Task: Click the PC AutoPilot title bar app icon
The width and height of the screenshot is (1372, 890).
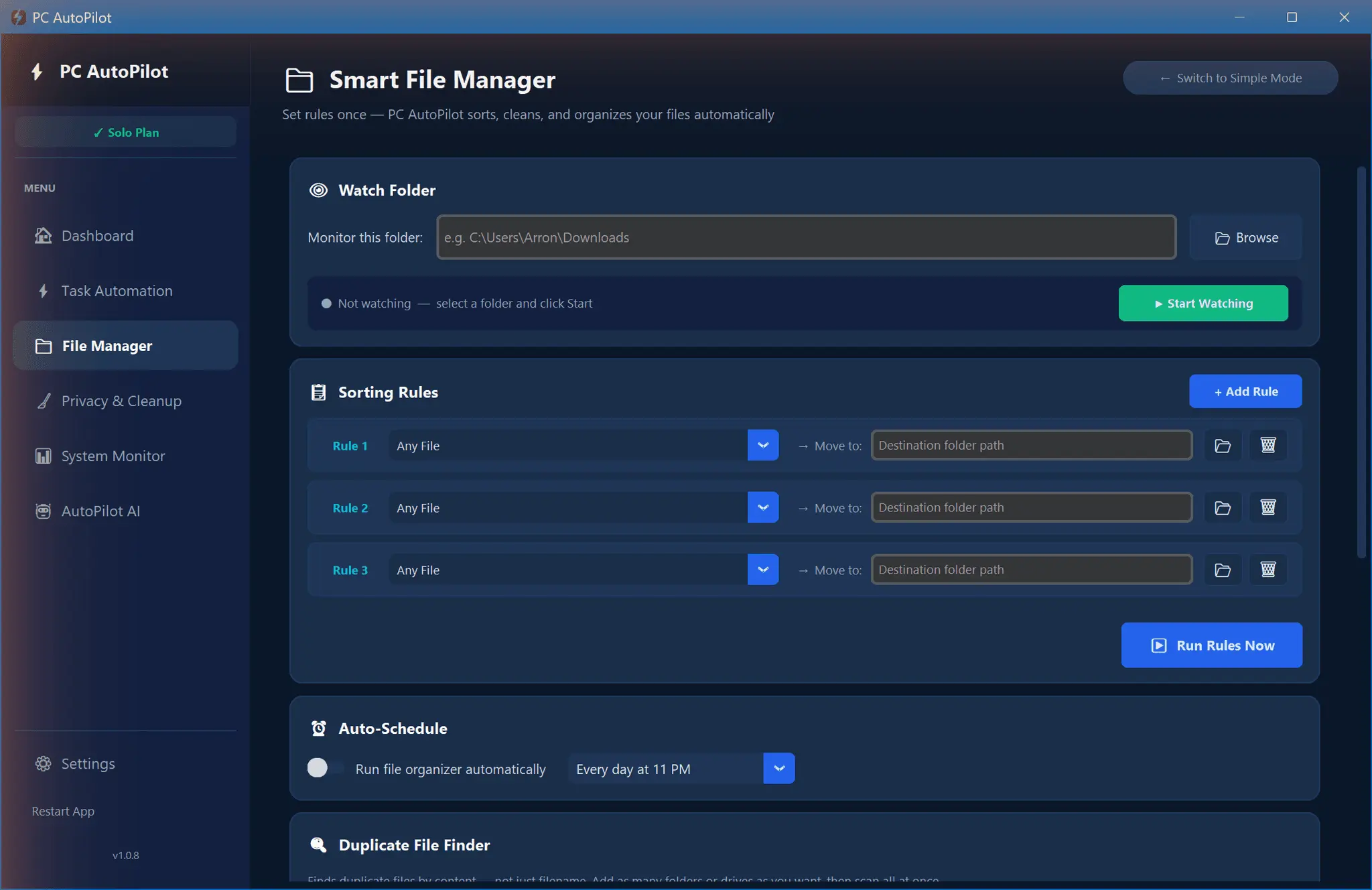Action: tap(18, 17)
